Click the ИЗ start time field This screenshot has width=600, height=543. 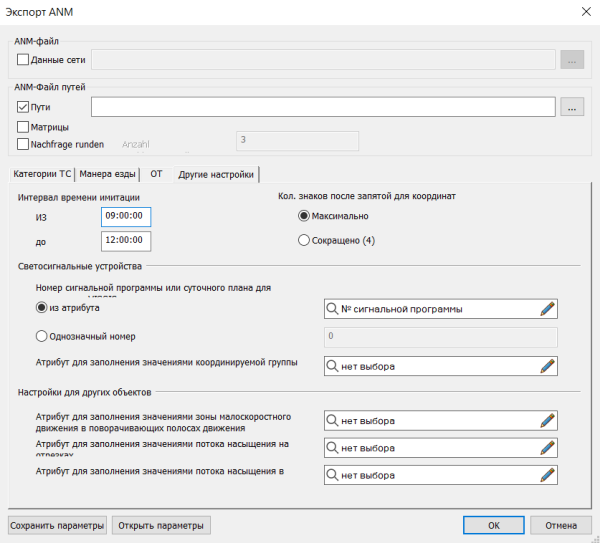click(126, 216)
